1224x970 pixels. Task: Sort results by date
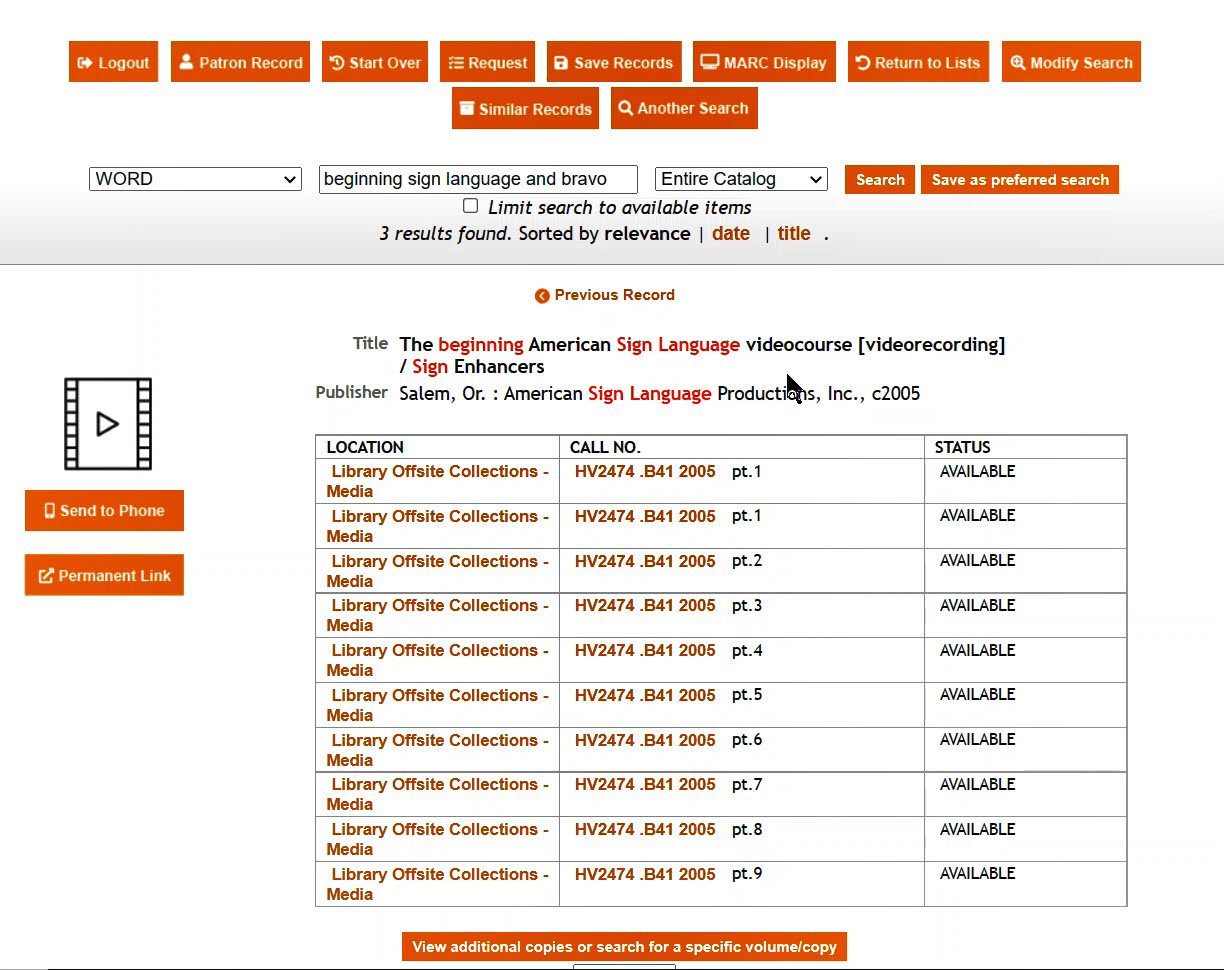730,234
